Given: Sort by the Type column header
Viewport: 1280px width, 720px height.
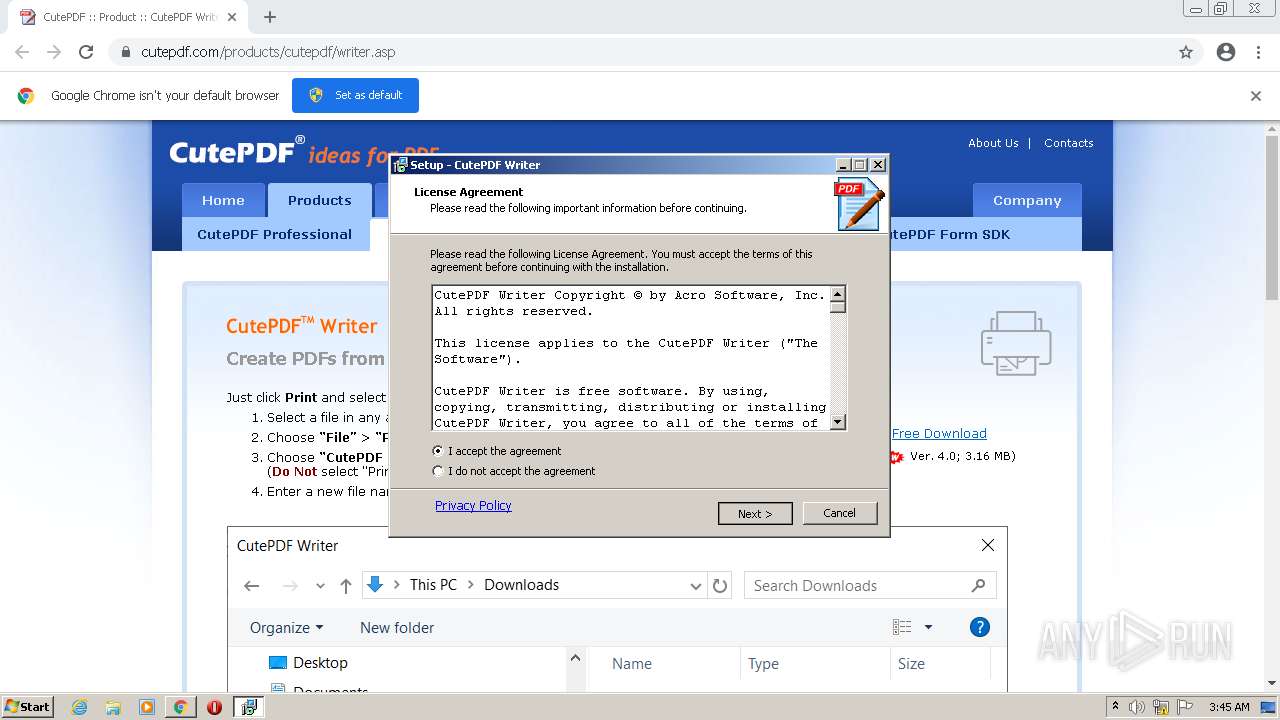Looking at the screenshot, I should (763, 664).
